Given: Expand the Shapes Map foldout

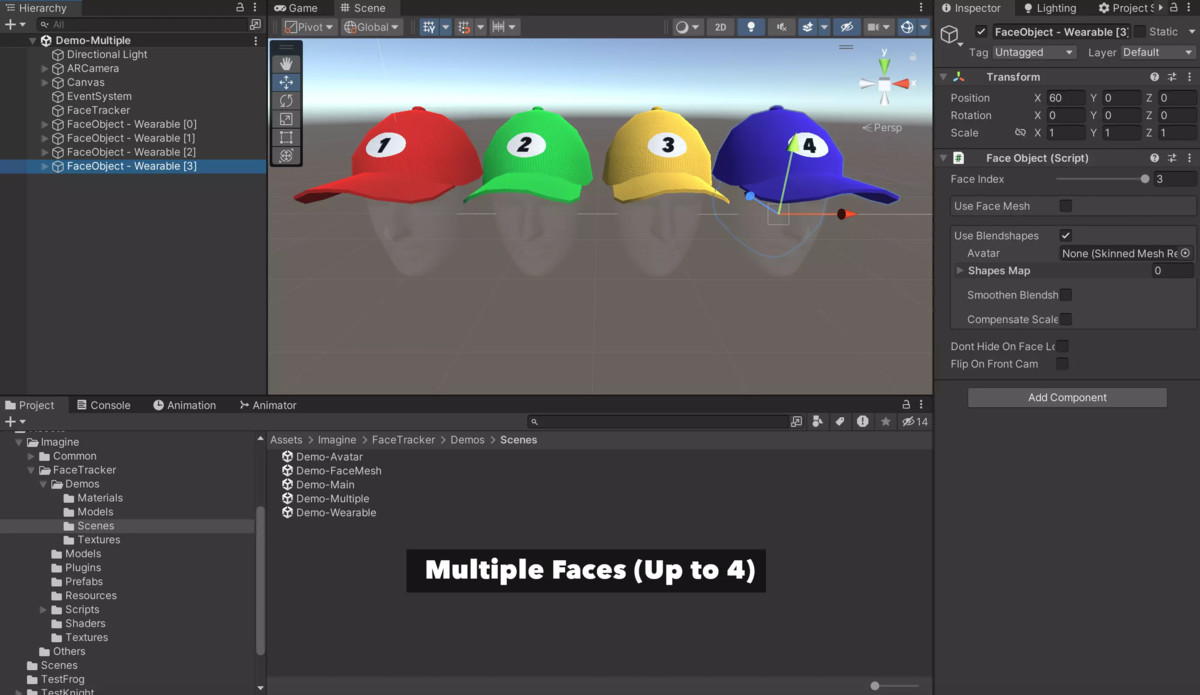Looking at the screenshot, I should 960,270.
